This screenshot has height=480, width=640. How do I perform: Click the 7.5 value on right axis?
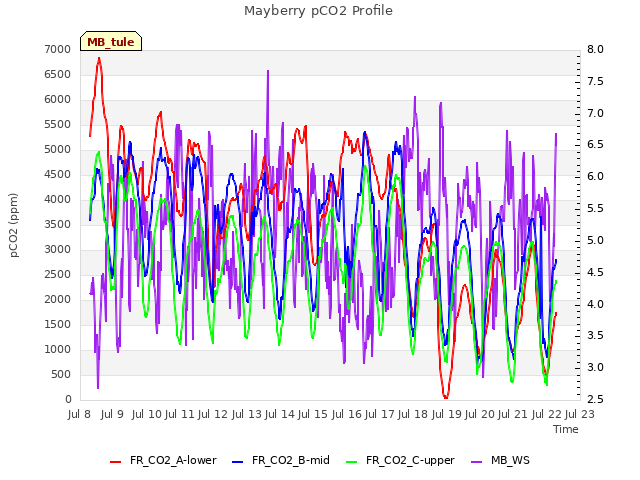pos(595,81)
